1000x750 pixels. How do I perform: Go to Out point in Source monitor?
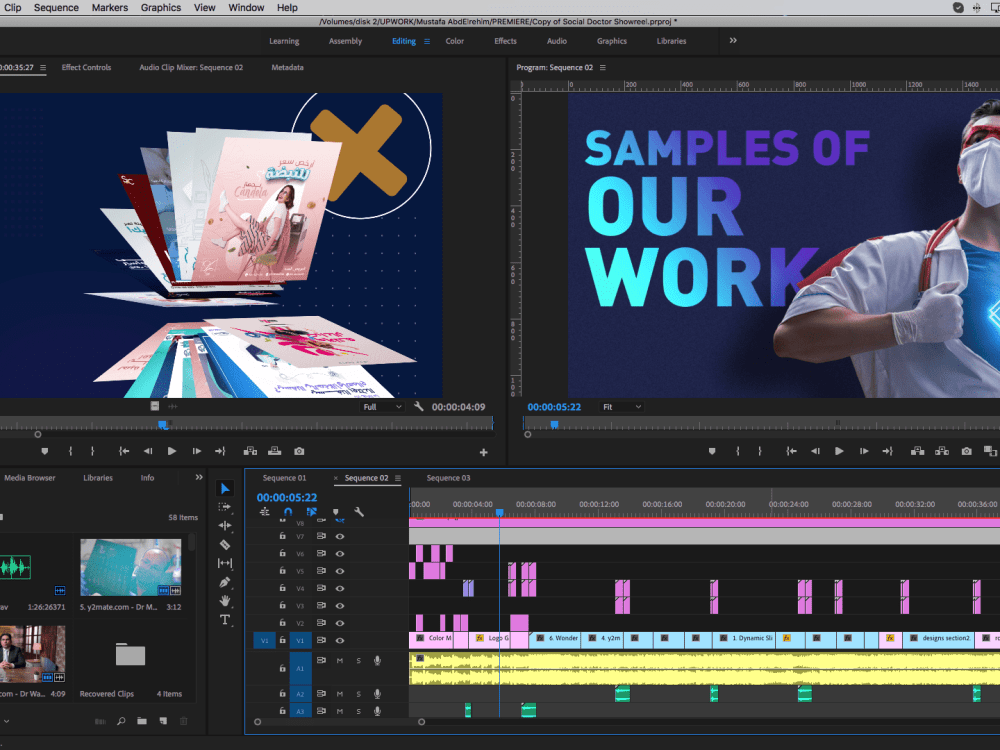click(220, 451)
